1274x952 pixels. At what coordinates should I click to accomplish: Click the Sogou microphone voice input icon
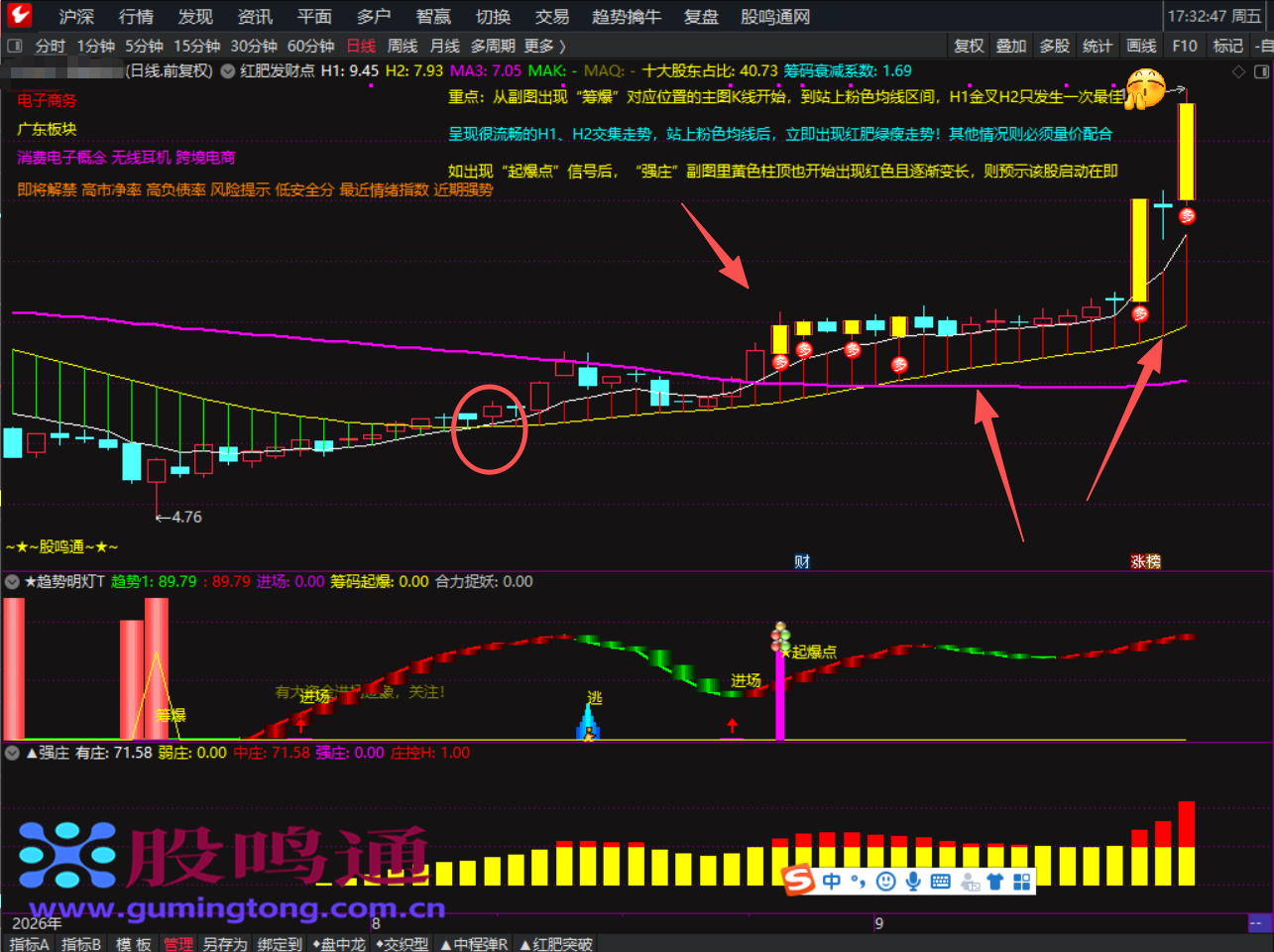coord(913,881)
